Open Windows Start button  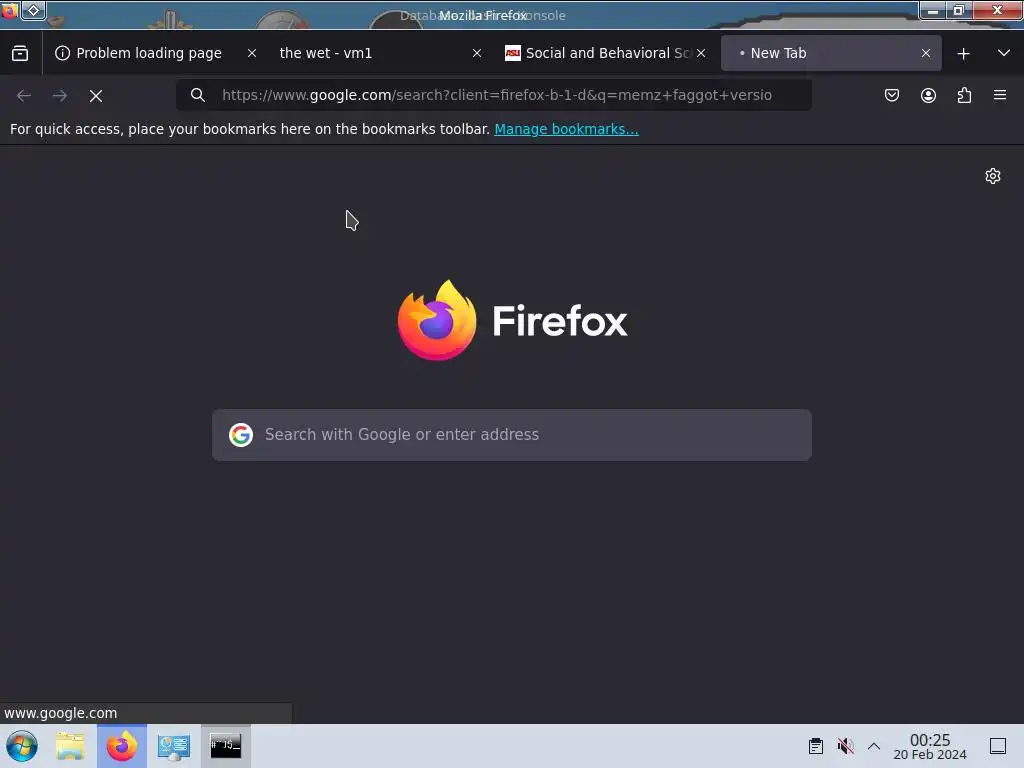[x=22, y=746]
